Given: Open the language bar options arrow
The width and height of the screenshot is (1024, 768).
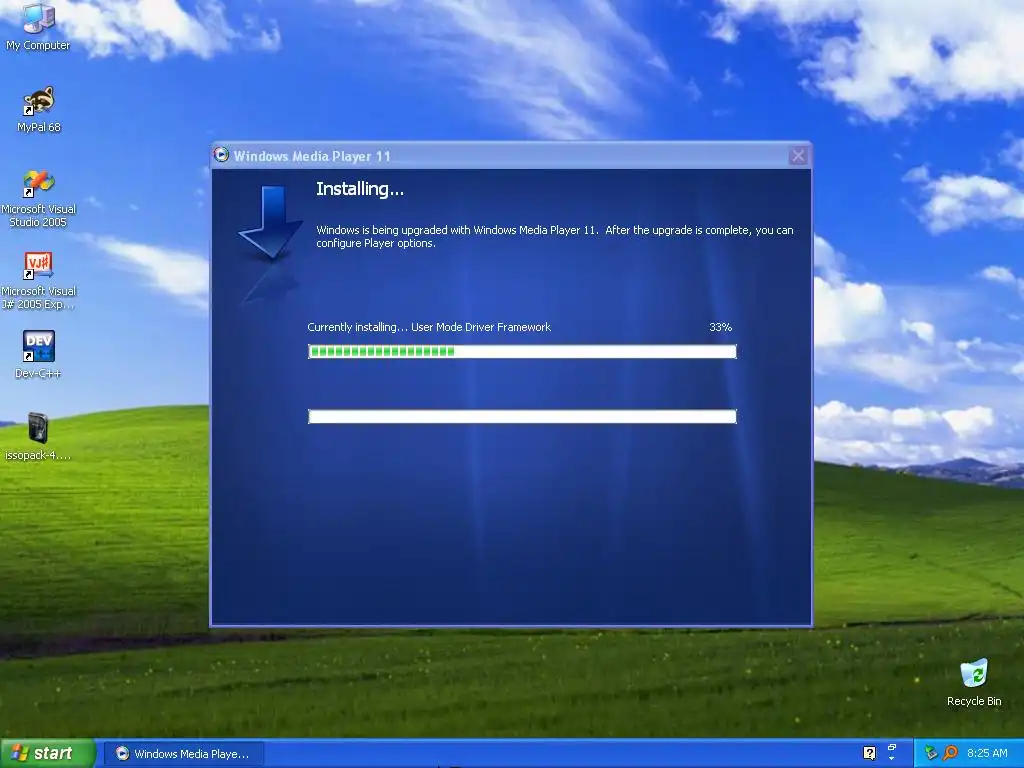Looking at the screenshot, I should [x=892, y=759].
